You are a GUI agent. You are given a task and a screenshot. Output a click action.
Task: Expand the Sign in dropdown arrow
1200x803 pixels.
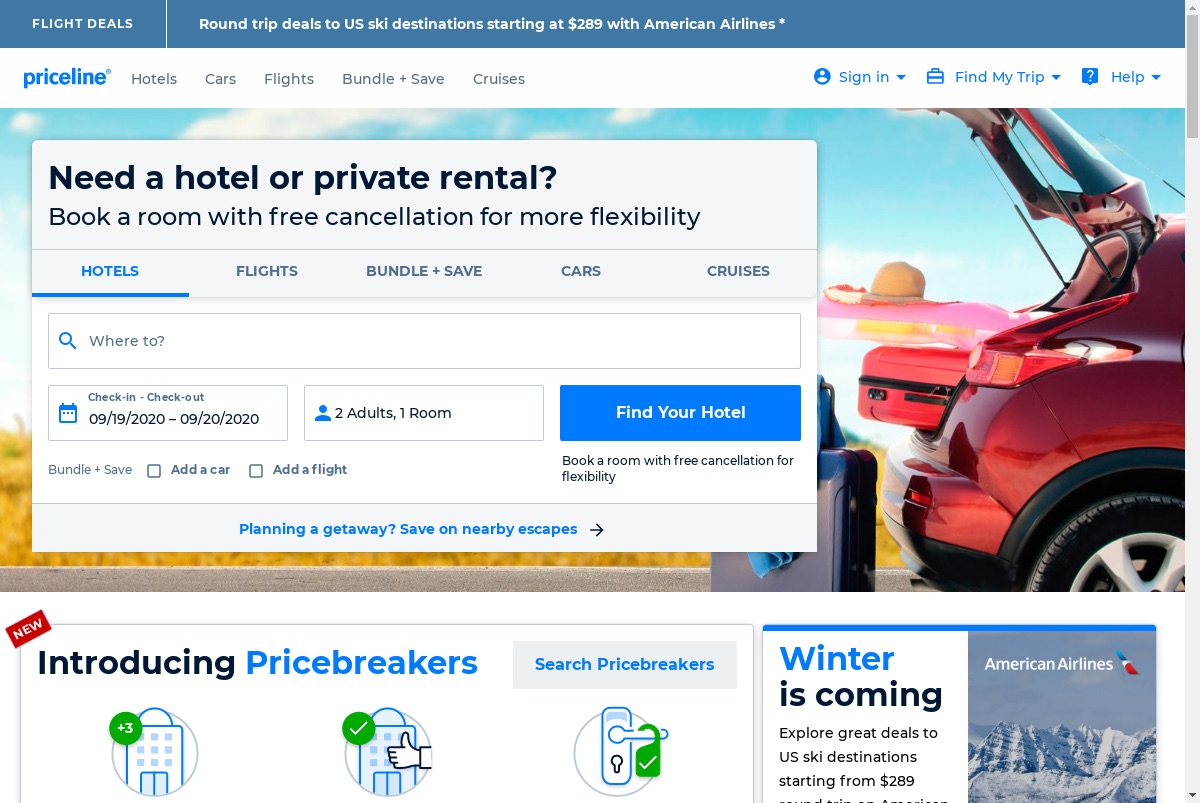click(x=901, y=78)
